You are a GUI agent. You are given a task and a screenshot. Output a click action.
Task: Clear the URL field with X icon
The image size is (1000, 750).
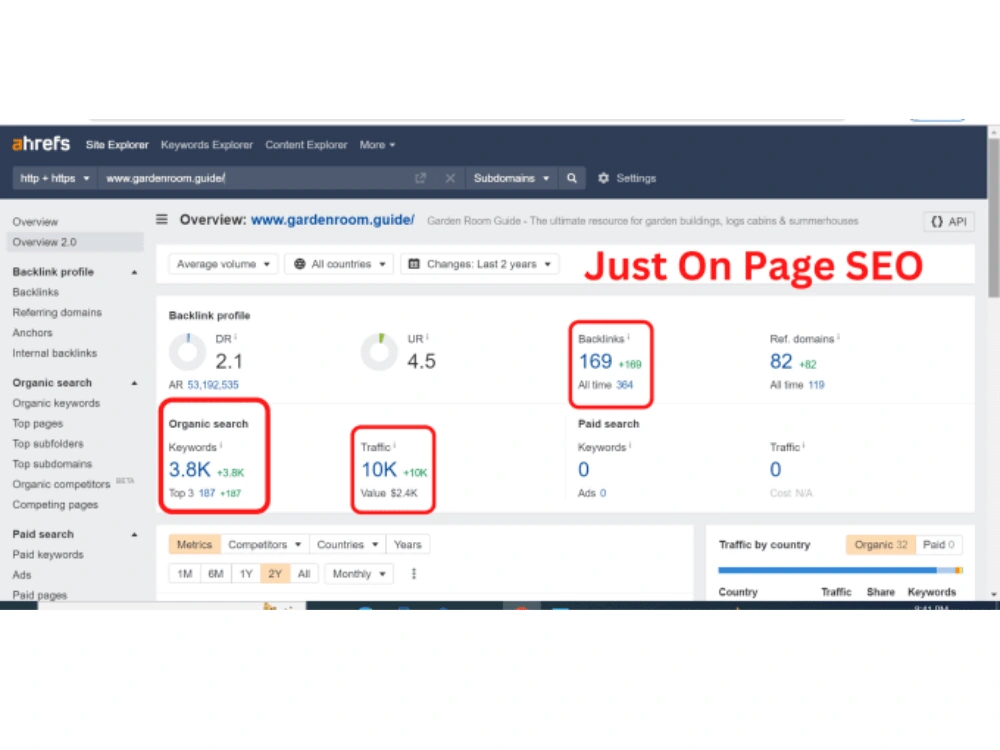coord(450,178)
